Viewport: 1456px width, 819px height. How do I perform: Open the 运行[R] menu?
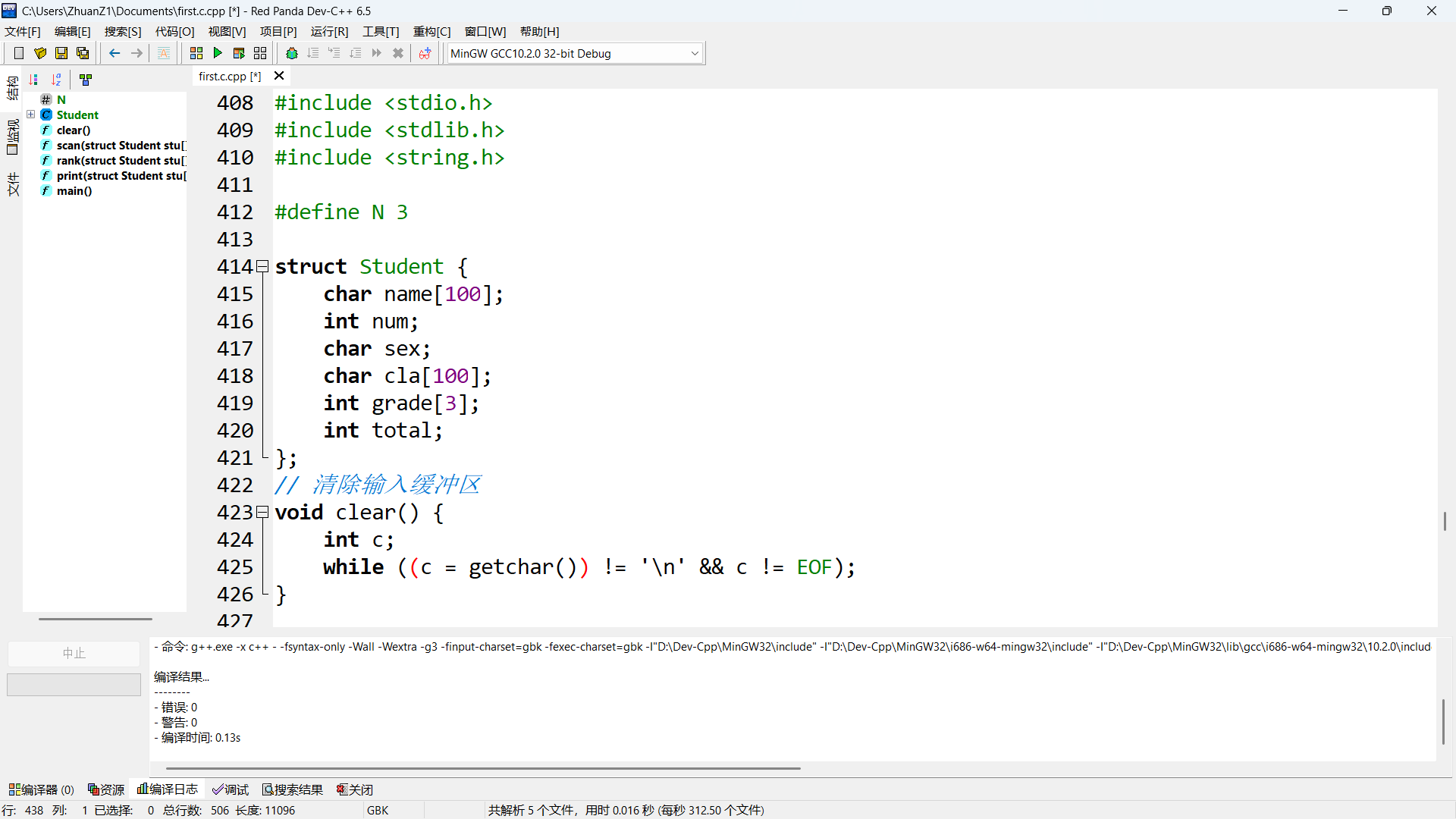(329, 31)
